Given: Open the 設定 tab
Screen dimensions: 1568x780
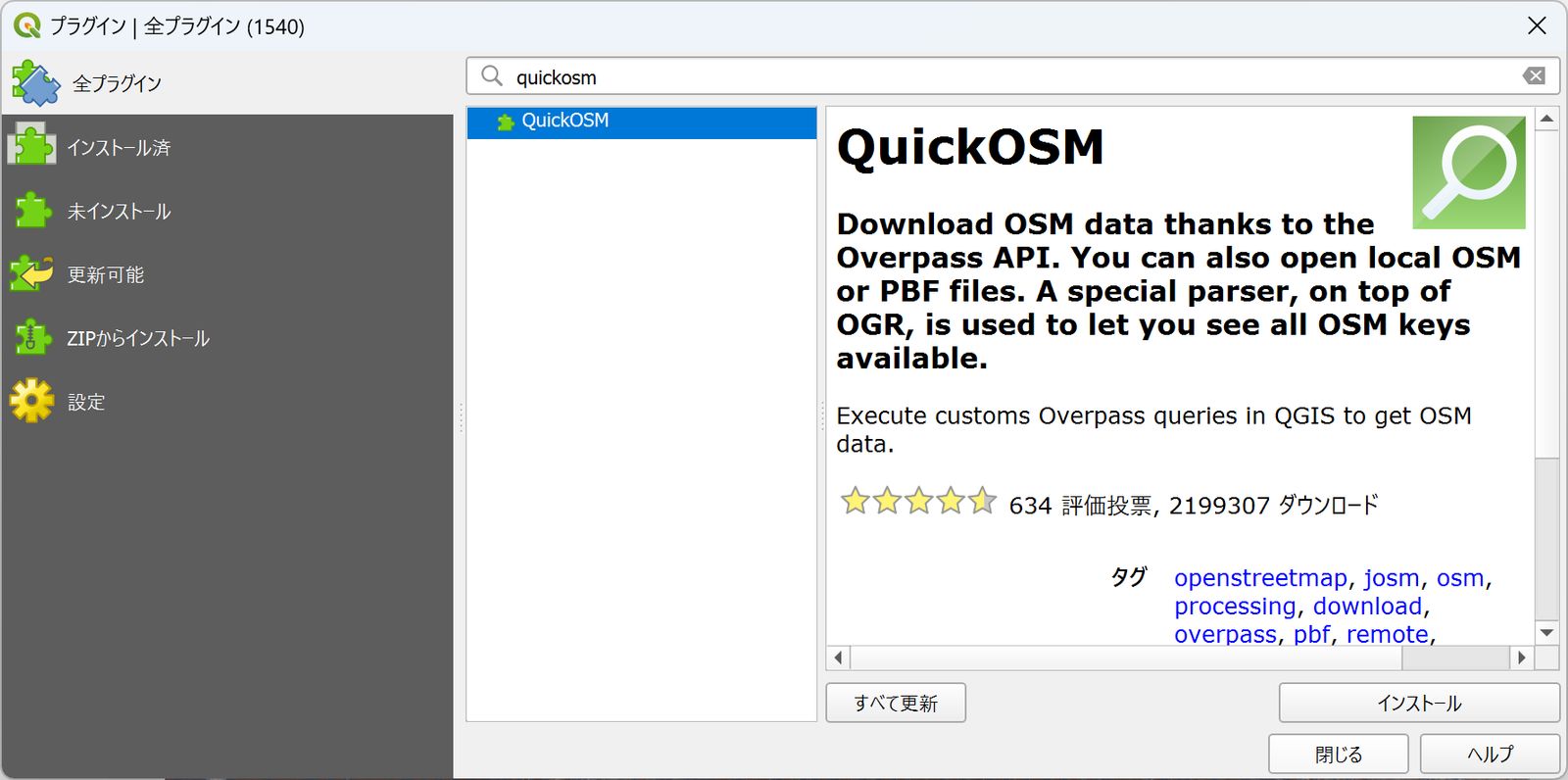Looking at the screenshot, I should [227, 402].
